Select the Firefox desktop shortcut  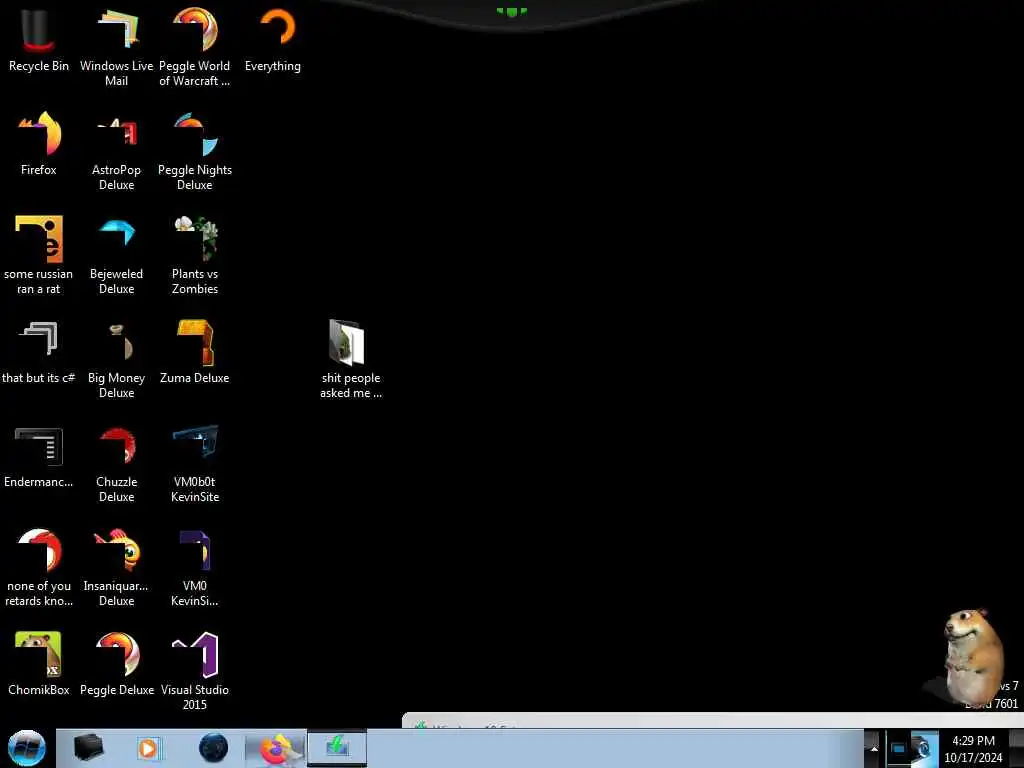[39, 144]
